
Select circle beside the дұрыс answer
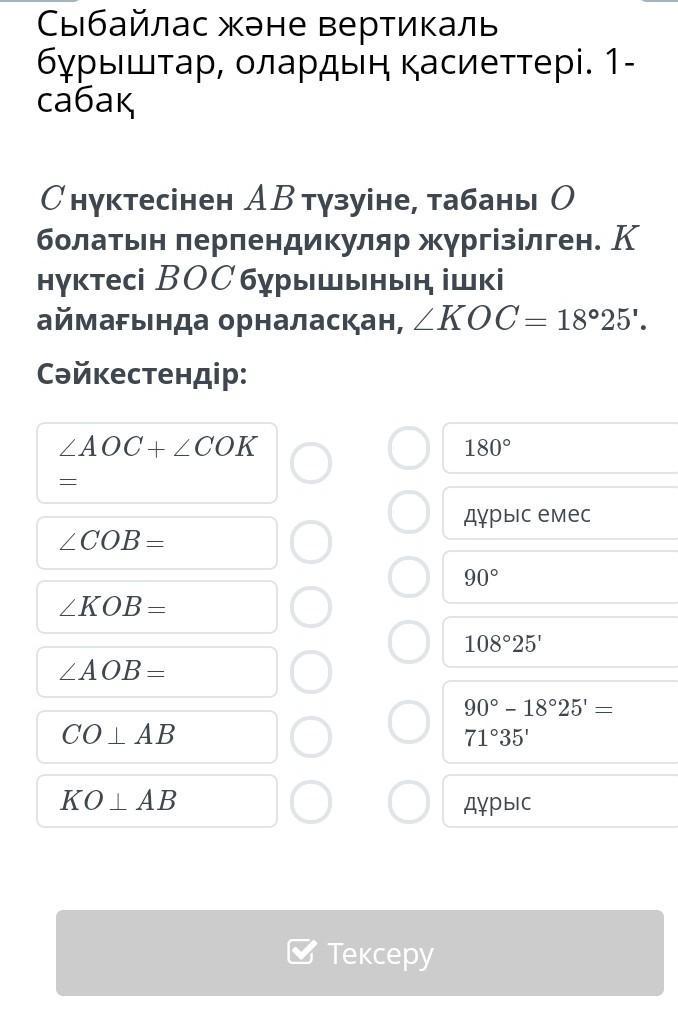[x=409, y=801]
